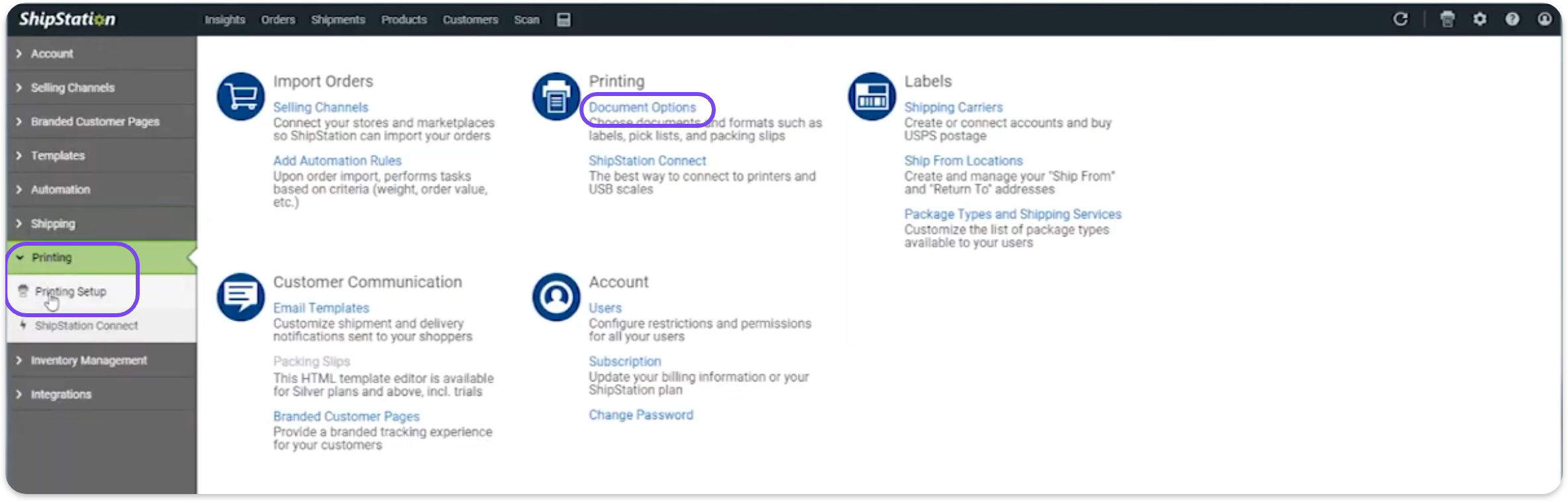Image resolution: width=1568 pixels, height=502 pixels.
Task: Click the Import Orders heading
Action: click(x=323, y=81)
